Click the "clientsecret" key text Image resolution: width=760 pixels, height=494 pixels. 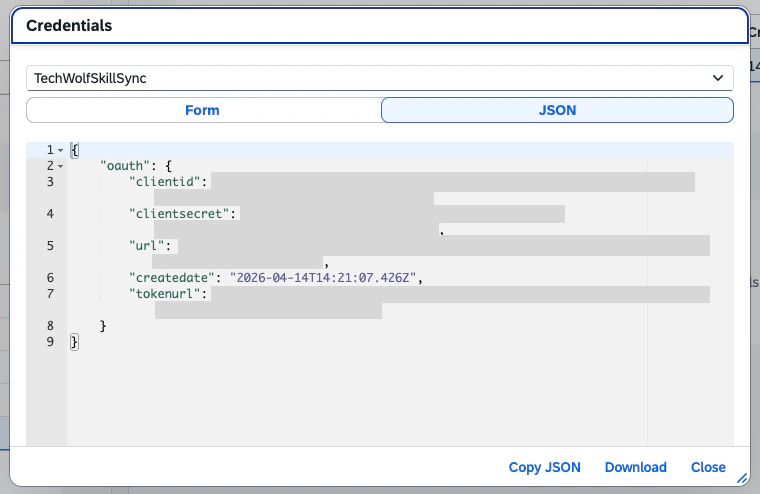[179, 214]
